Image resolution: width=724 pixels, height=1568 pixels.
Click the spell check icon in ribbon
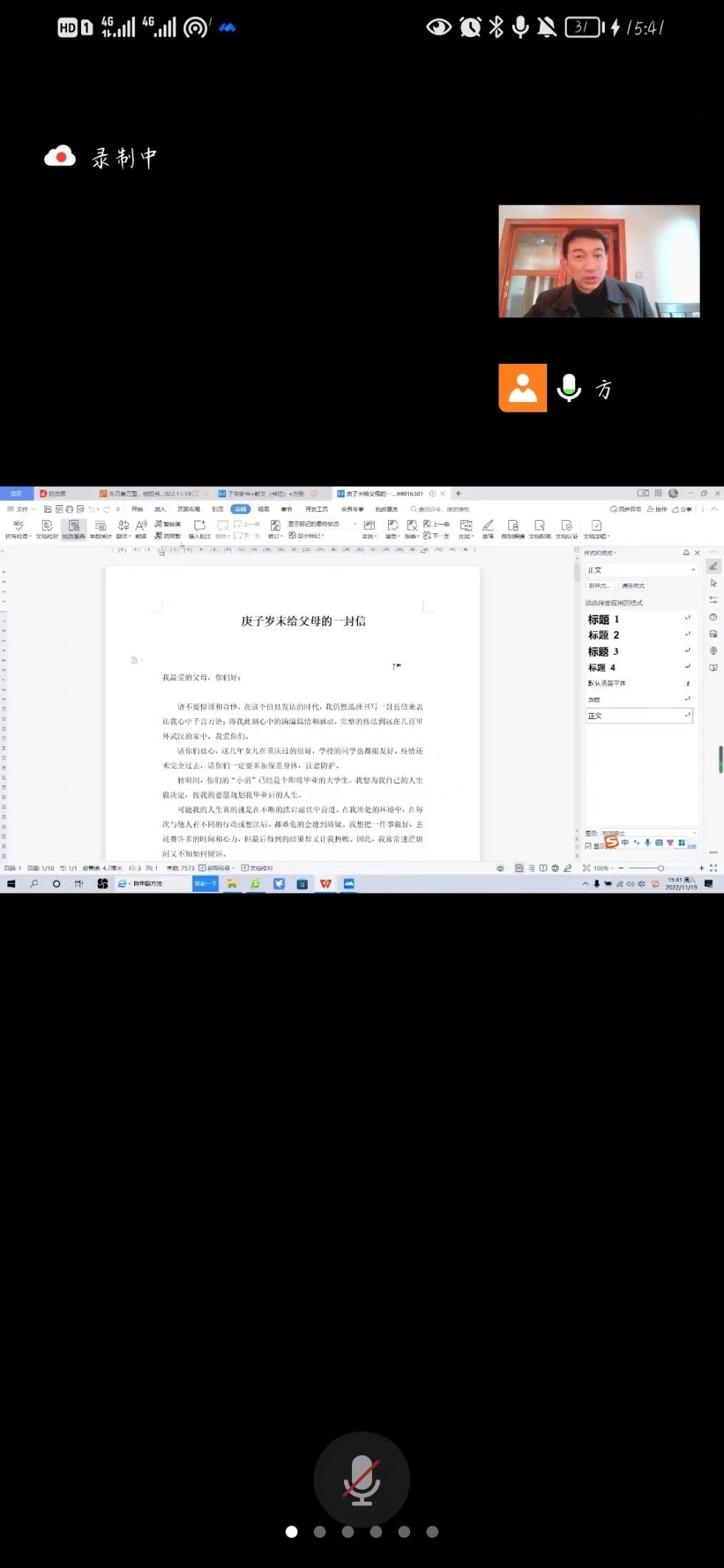tap(18, 526)
